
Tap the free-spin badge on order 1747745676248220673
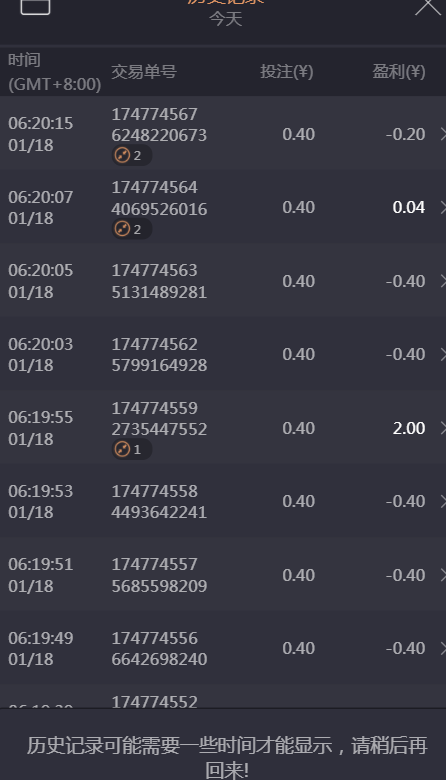click(x=131, y=156)
